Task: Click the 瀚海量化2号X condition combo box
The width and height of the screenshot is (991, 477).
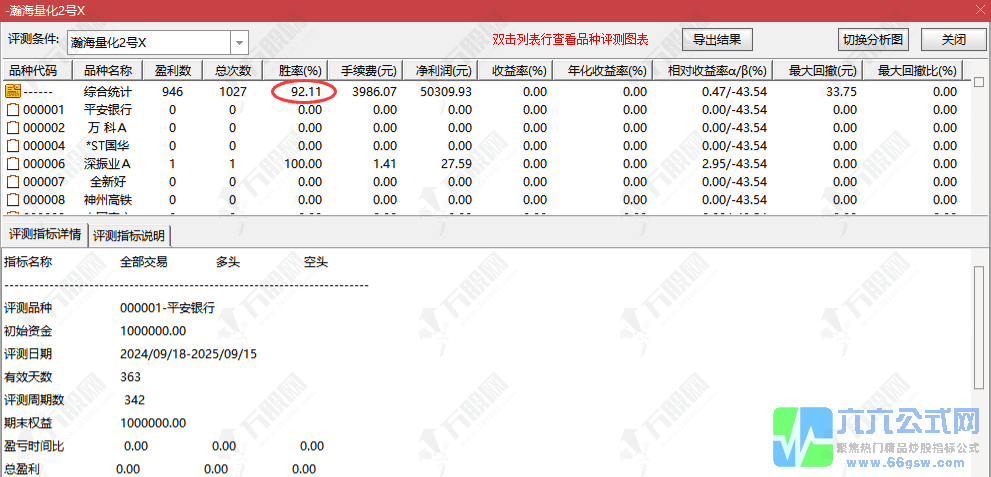Action: [157, 43]
